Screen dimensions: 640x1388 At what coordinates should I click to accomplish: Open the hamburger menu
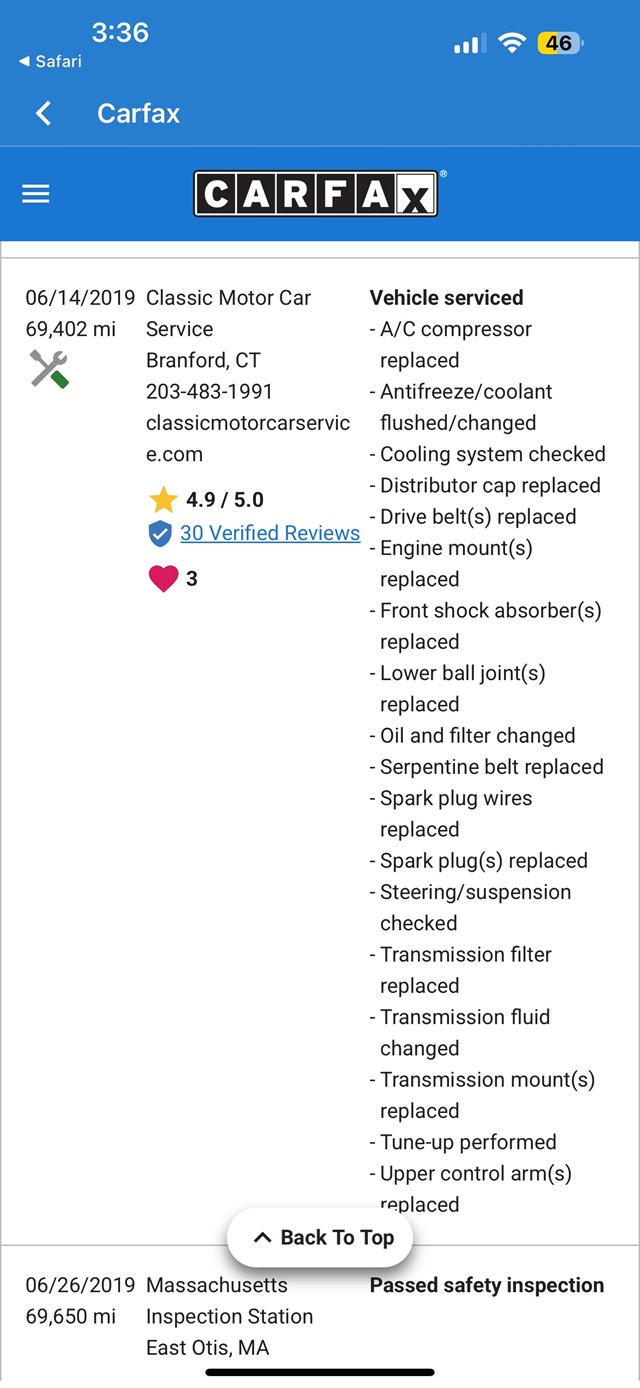(x=36, y=195)
